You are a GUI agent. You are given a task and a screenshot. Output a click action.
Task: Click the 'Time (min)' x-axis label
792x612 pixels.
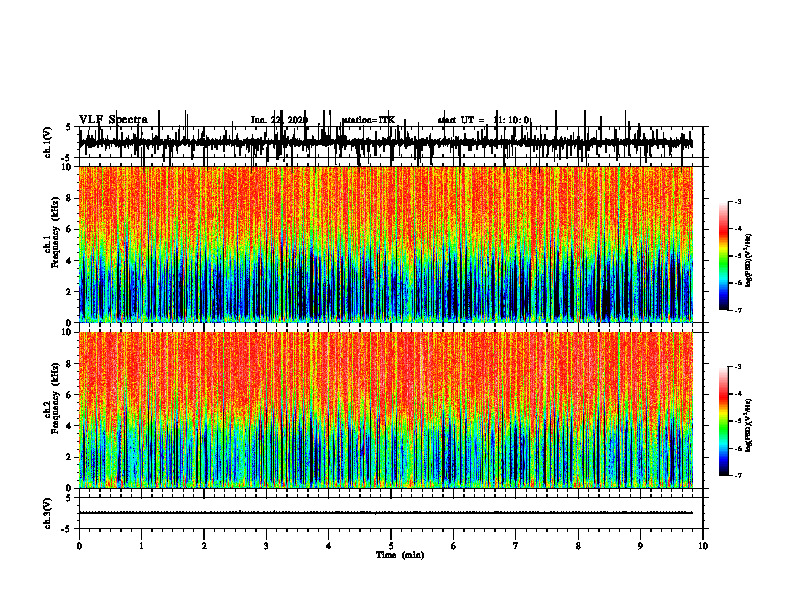[x=400, y=554]
